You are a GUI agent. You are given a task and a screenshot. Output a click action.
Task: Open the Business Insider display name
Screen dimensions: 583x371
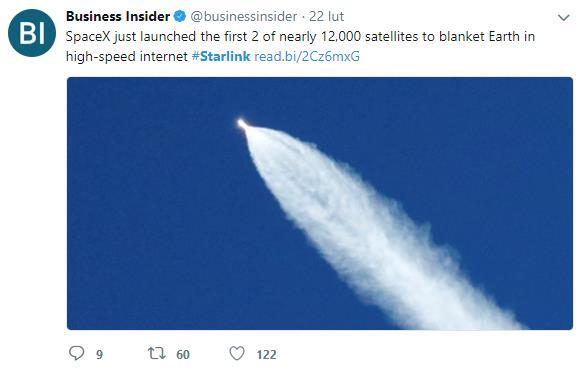pos(118,16)
